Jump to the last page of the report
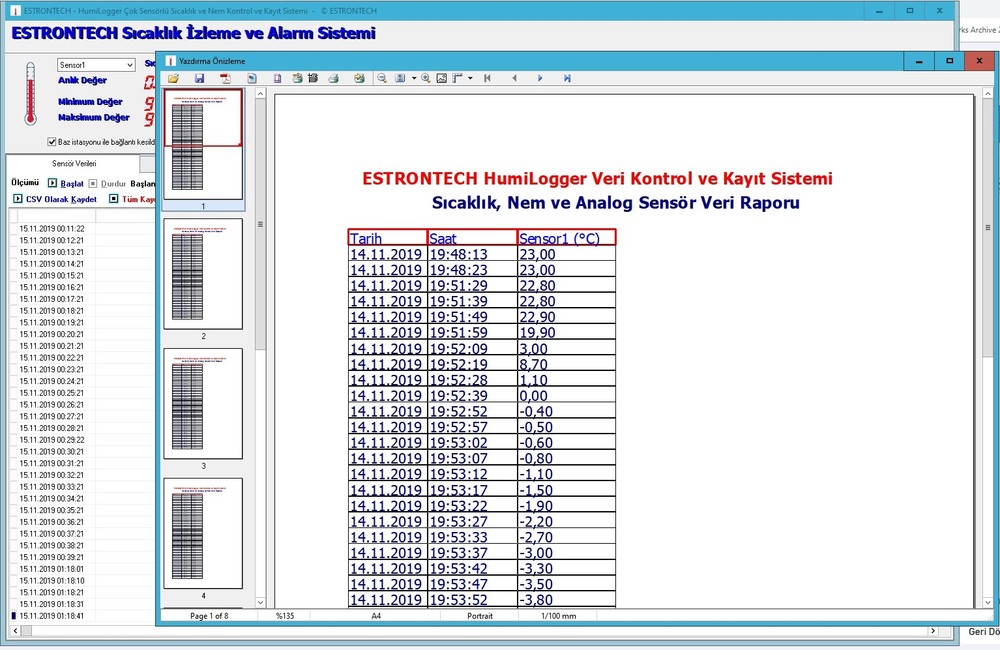This screenshot has width=1000, height=650. click(x=567, y=78)
